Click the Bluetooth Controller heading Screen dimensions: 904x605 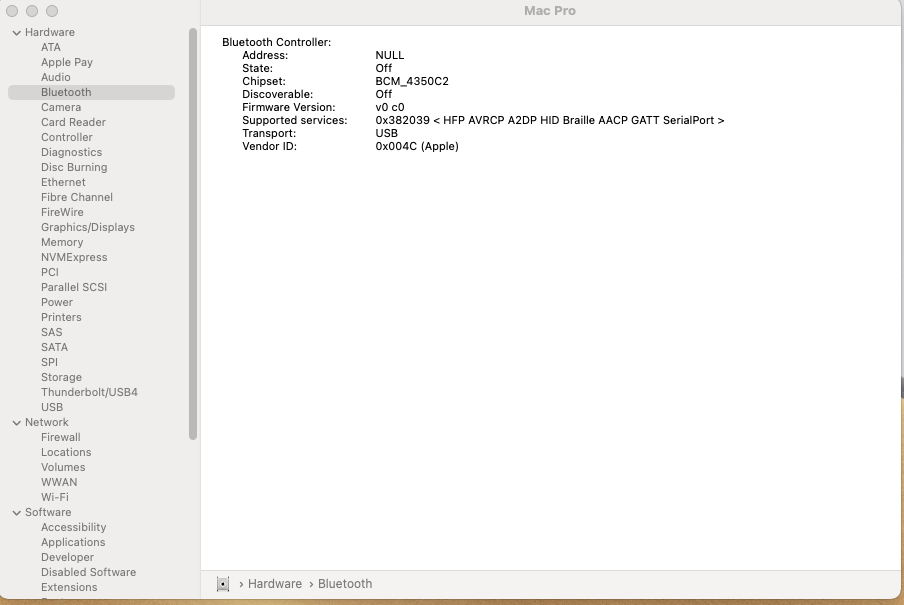277,42
